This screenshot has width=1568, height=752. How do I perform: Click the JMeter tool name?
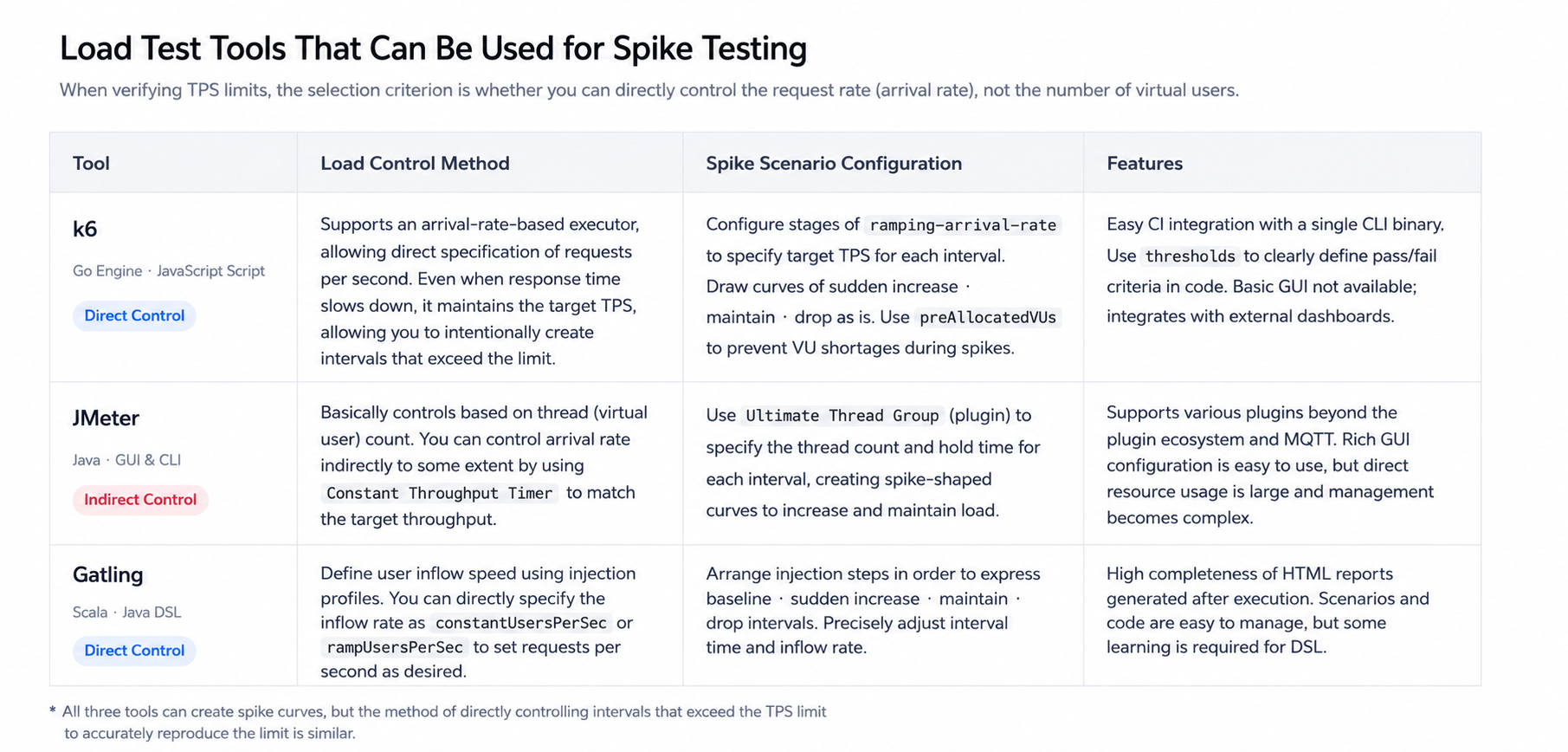[106, 418]
